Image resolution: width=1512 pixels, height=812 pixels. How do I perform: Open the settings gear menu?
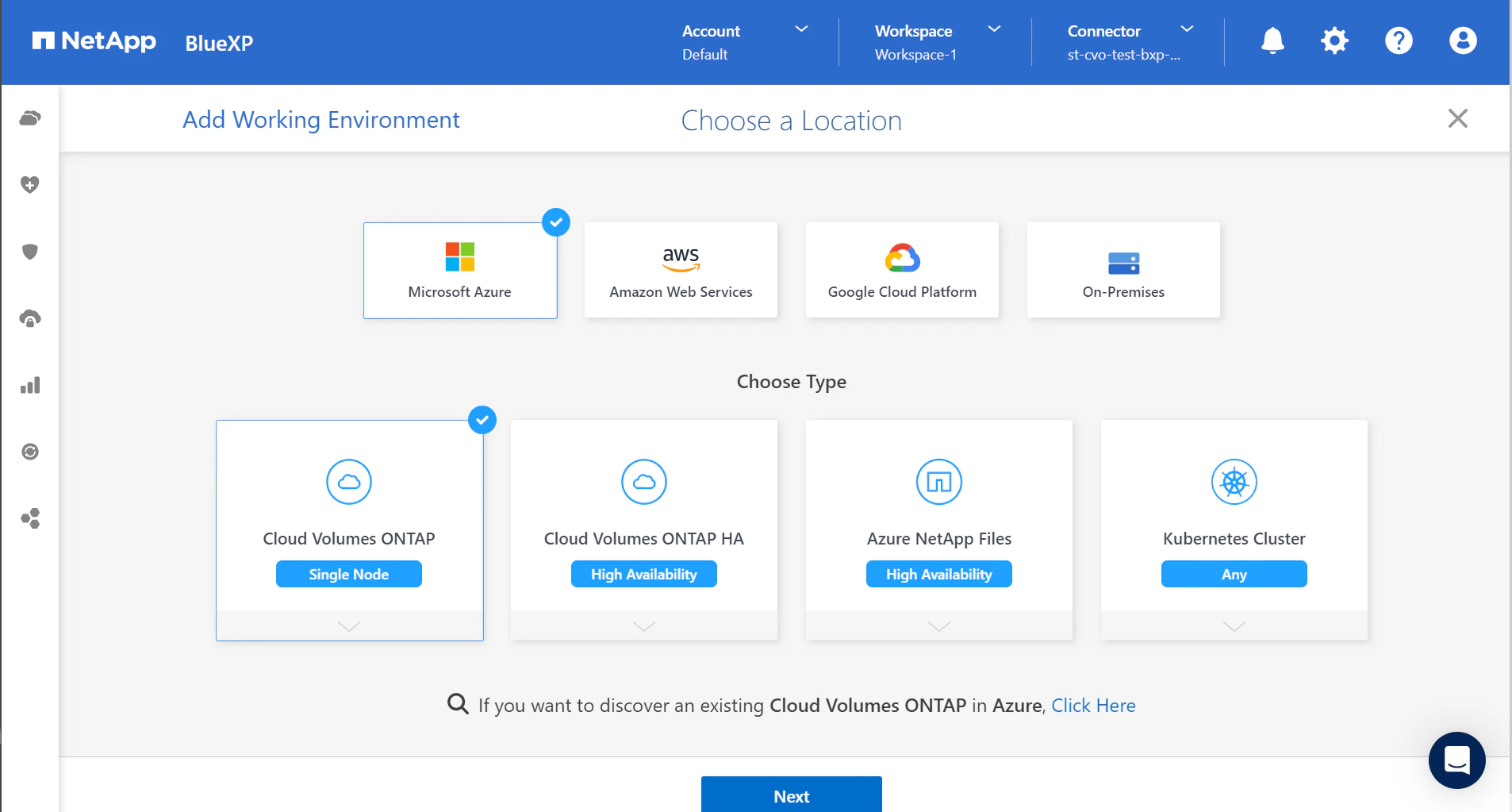[x=1334, y=40]
